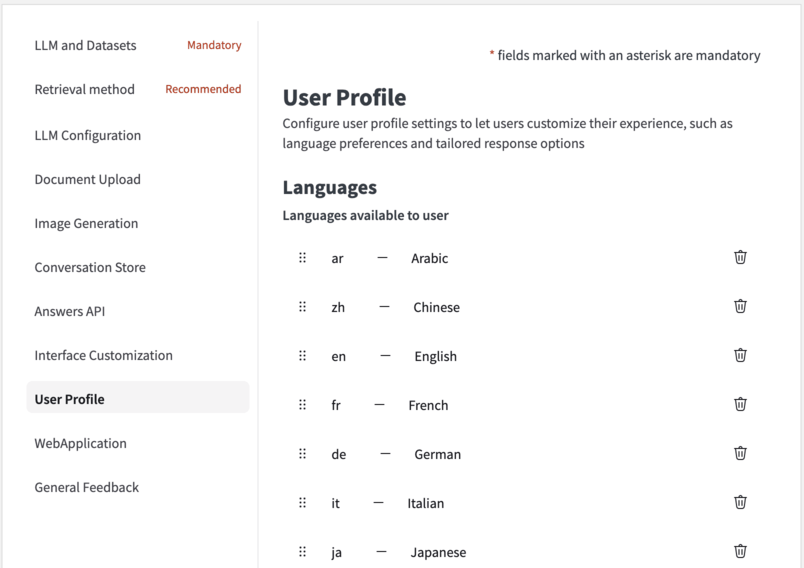804x568 pixels.
Task: Go to Retrieval method settings
Action: pos(85,90)
